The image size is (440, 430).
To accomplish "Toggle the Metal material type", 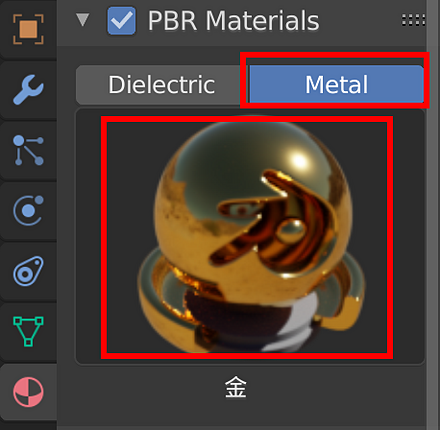I will point(336,84).
